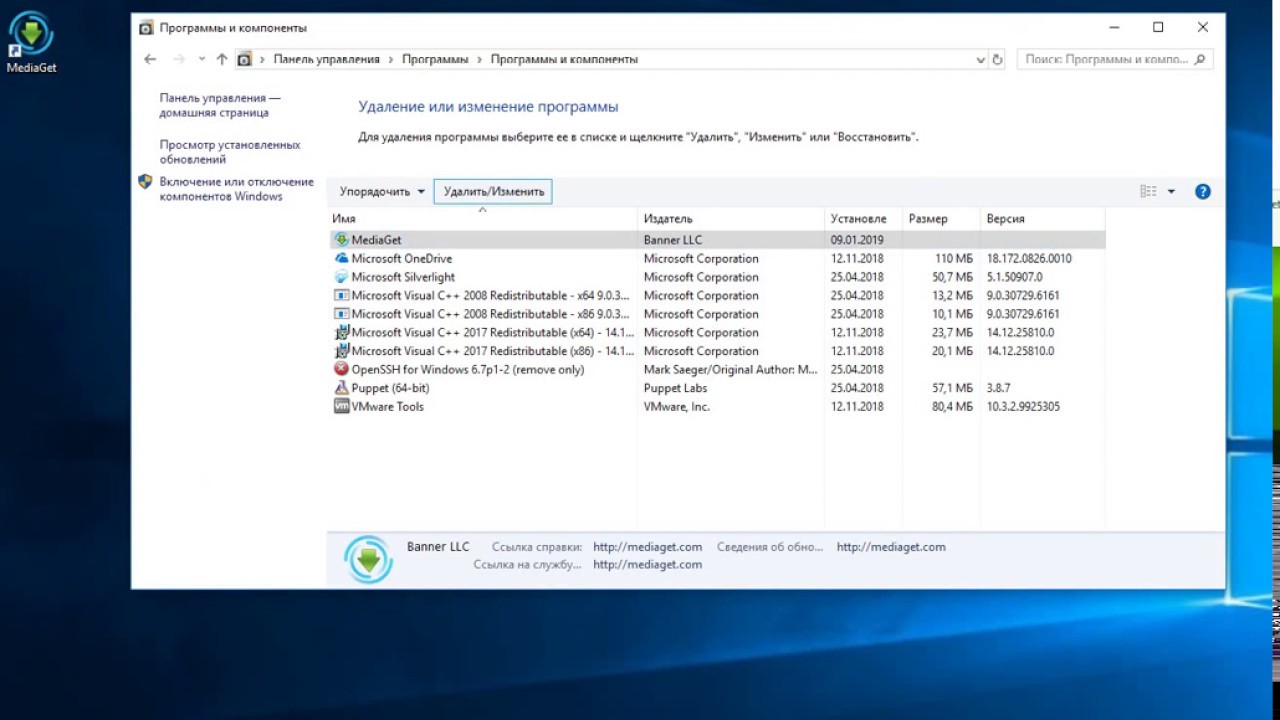The image size is (1280, 720).
Task: Click version 18.172.0826.0010 cell
Action: (x=1029, y=258)
